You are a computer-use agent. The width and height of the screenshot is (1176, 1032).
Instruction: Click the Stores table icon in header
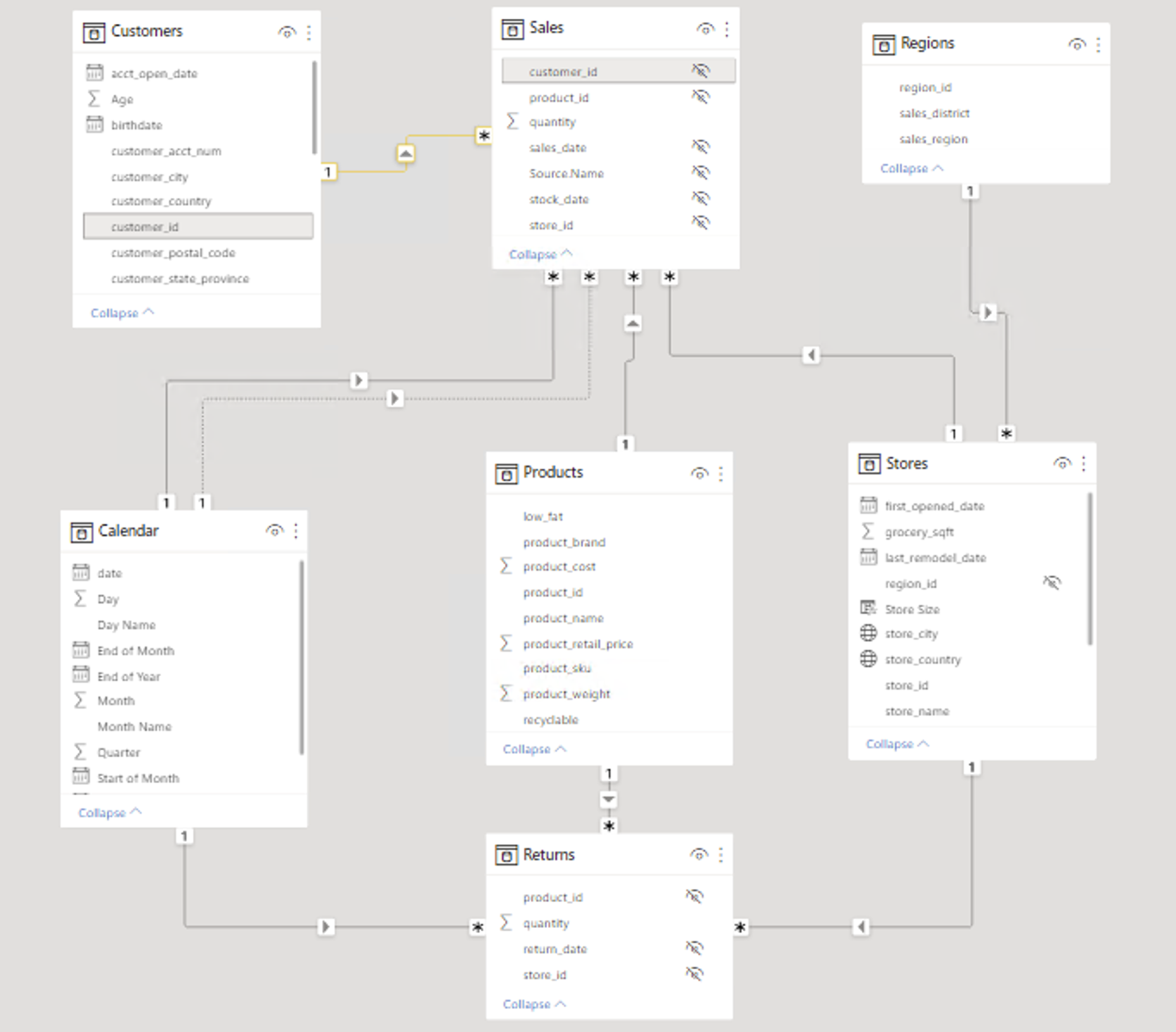869,464
